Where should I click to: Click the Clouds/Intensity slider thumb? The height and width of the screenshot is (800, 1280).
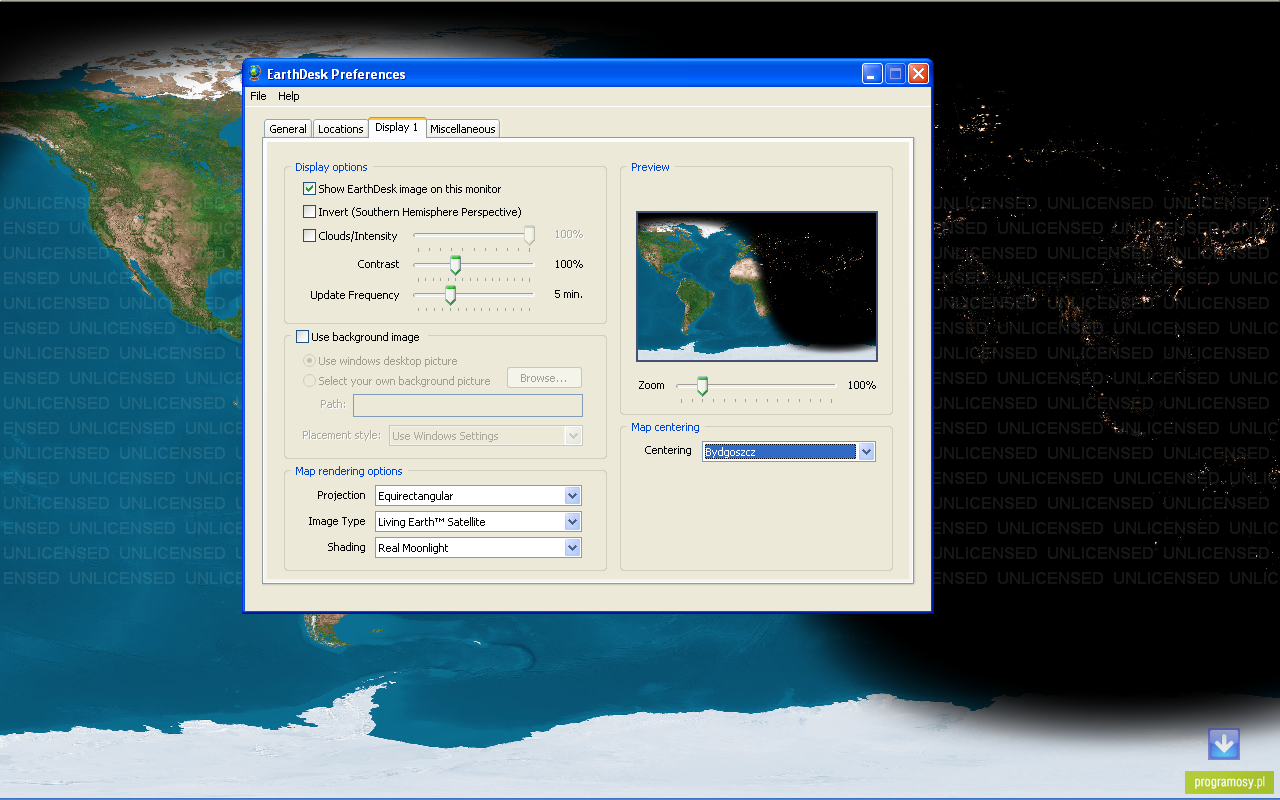click(529, 235)
